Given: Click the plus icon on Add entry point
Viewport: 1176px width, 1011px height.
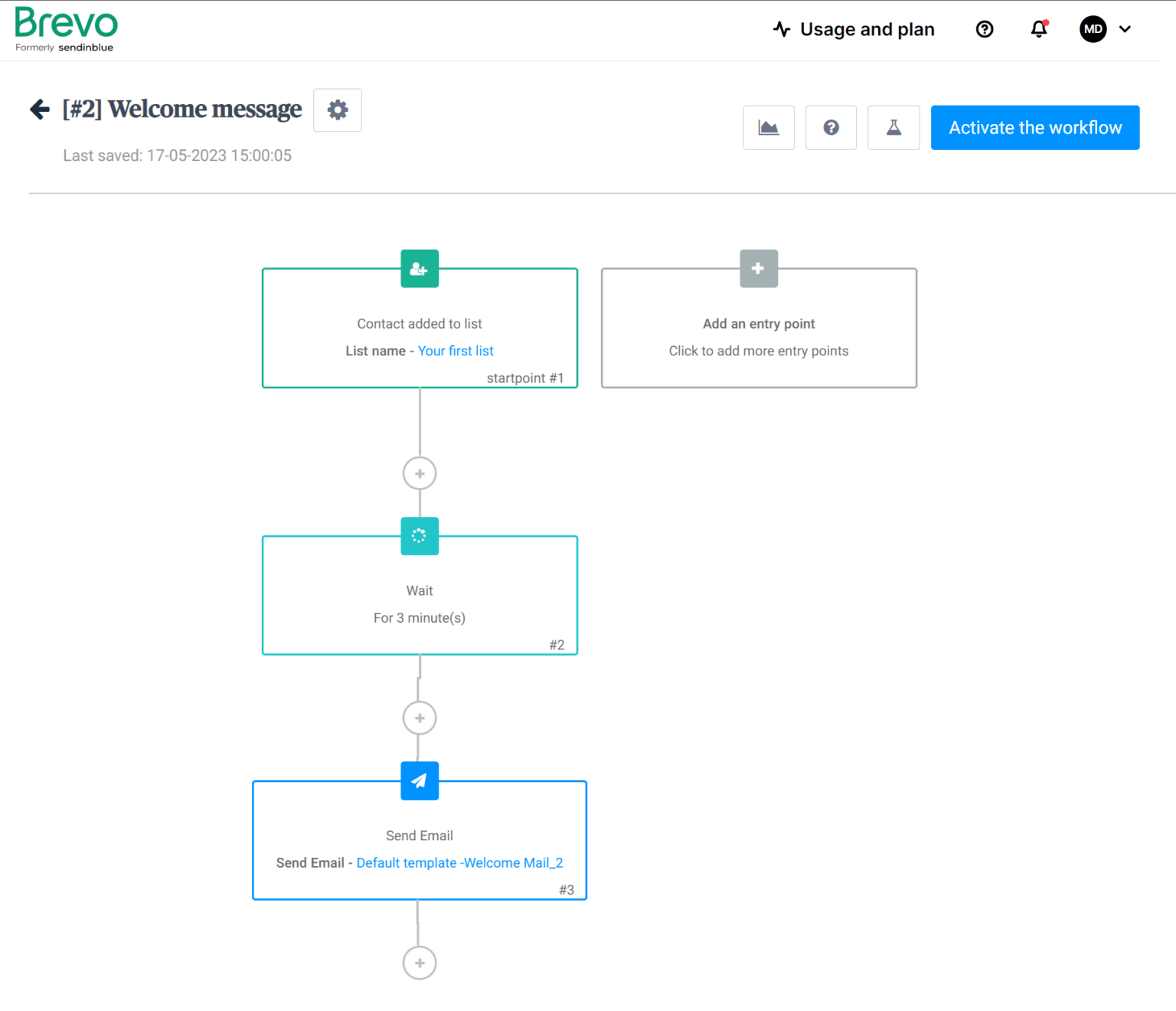Looking at the screenshot, I should [758, 268].
